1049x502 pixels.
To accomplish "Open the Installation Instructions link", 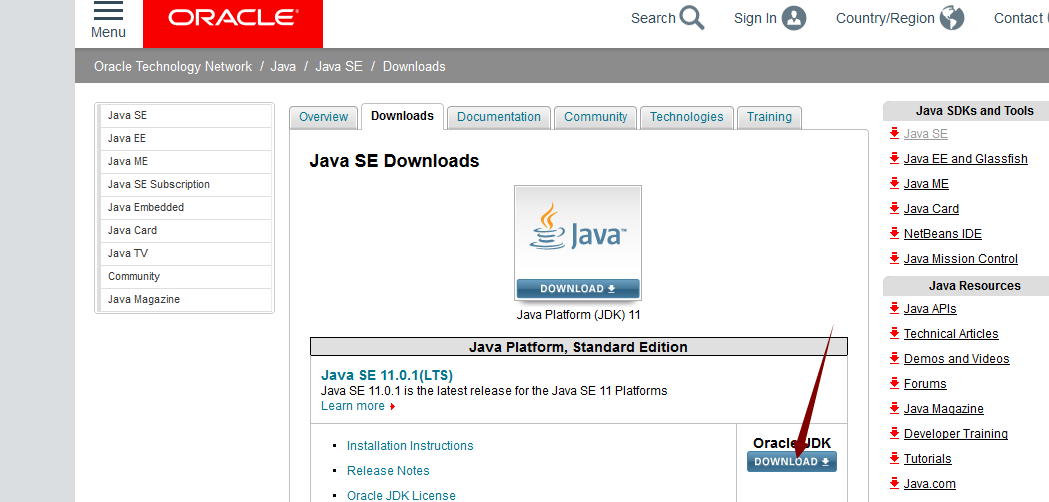I will pyautogui.click(x=410, y=446).
